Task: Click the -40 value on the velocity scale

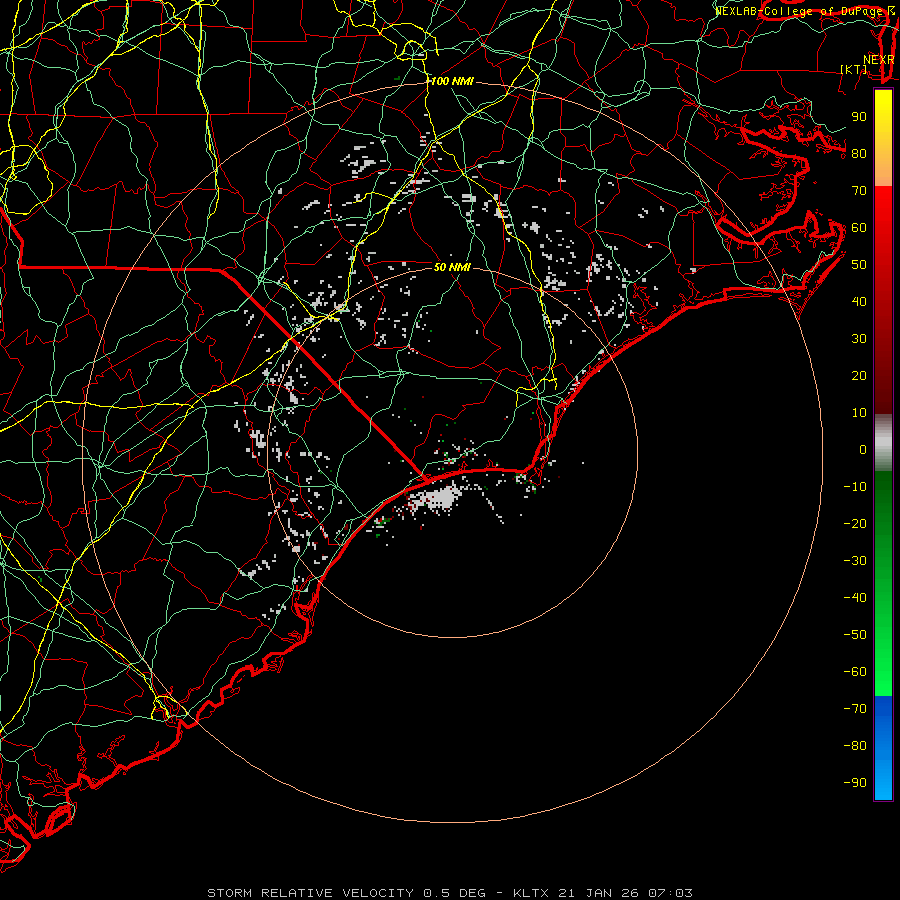Action: (855, 598)
